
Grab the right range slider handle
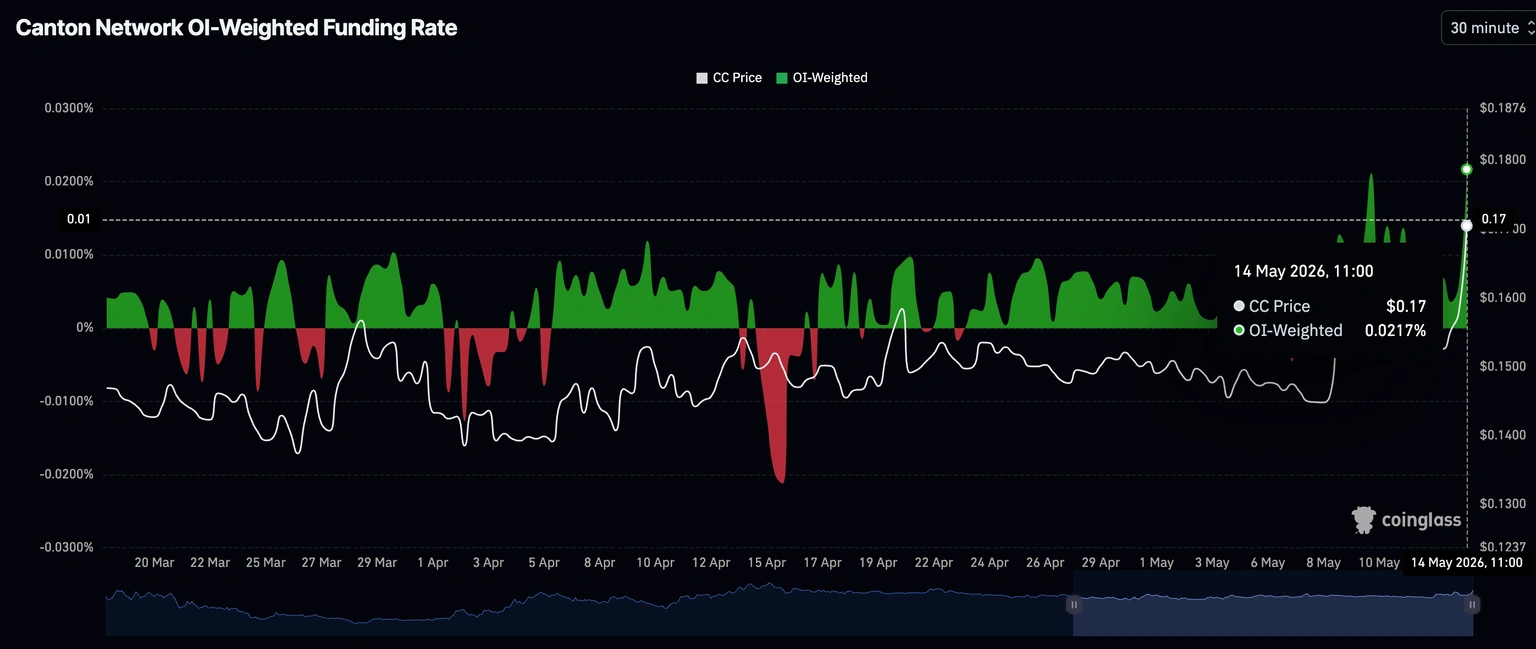point(1473,604)
